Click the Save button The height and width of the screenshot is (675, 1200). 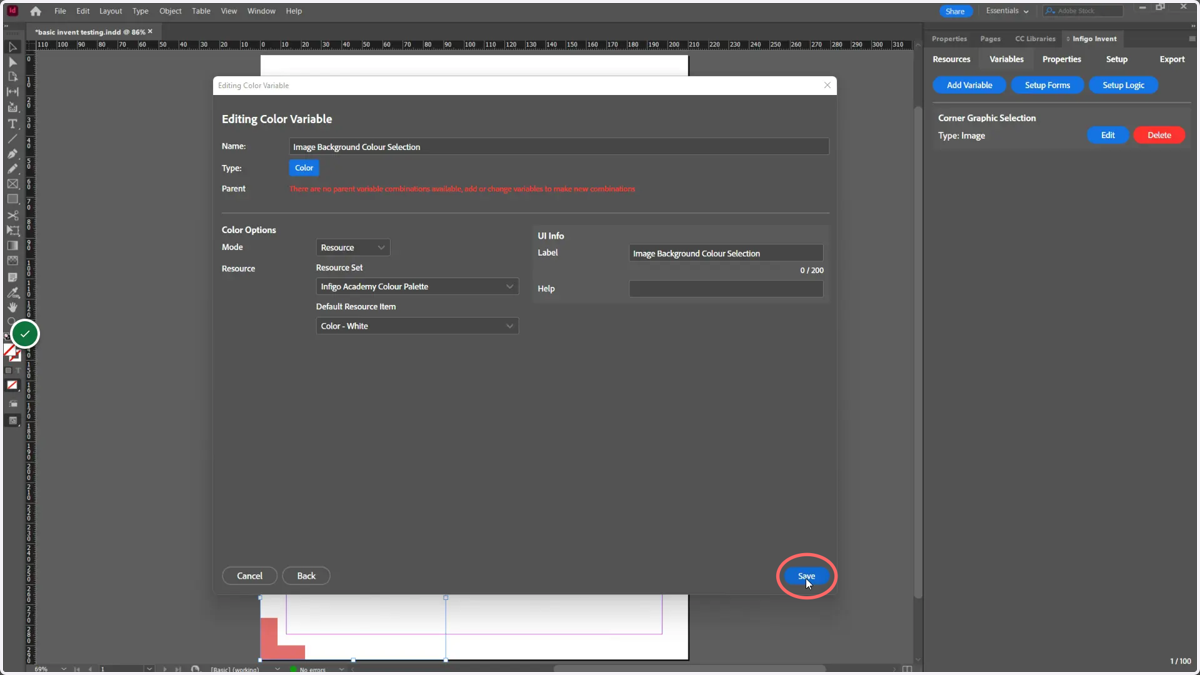[x=806, y=576]
